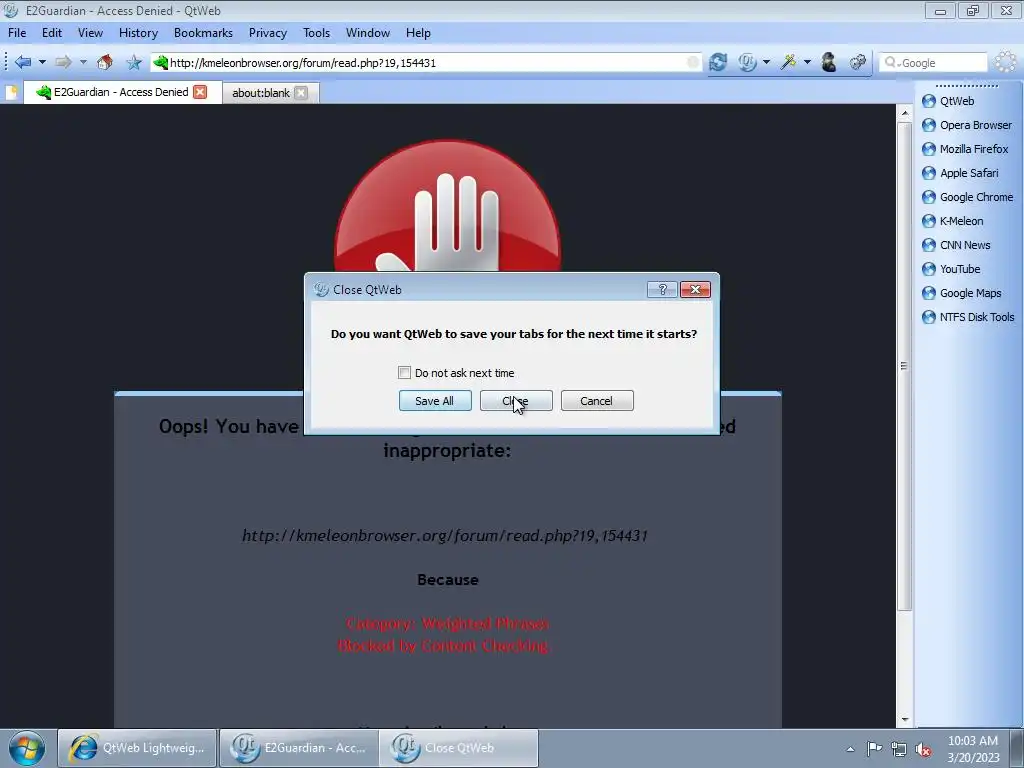Screen dimensions: 1024x768
Task: Click the blocked URL text on page
Action: tap(445, 536)
